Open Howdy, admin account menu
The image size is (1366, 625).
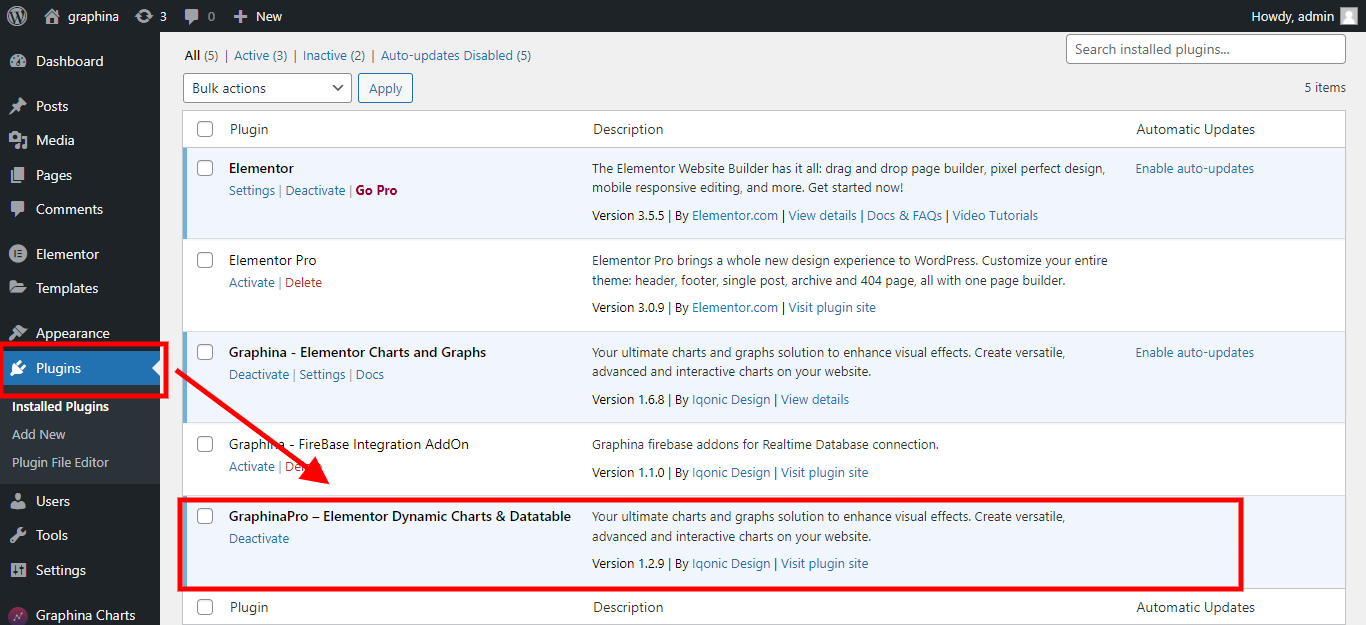tap(1304, 16)
